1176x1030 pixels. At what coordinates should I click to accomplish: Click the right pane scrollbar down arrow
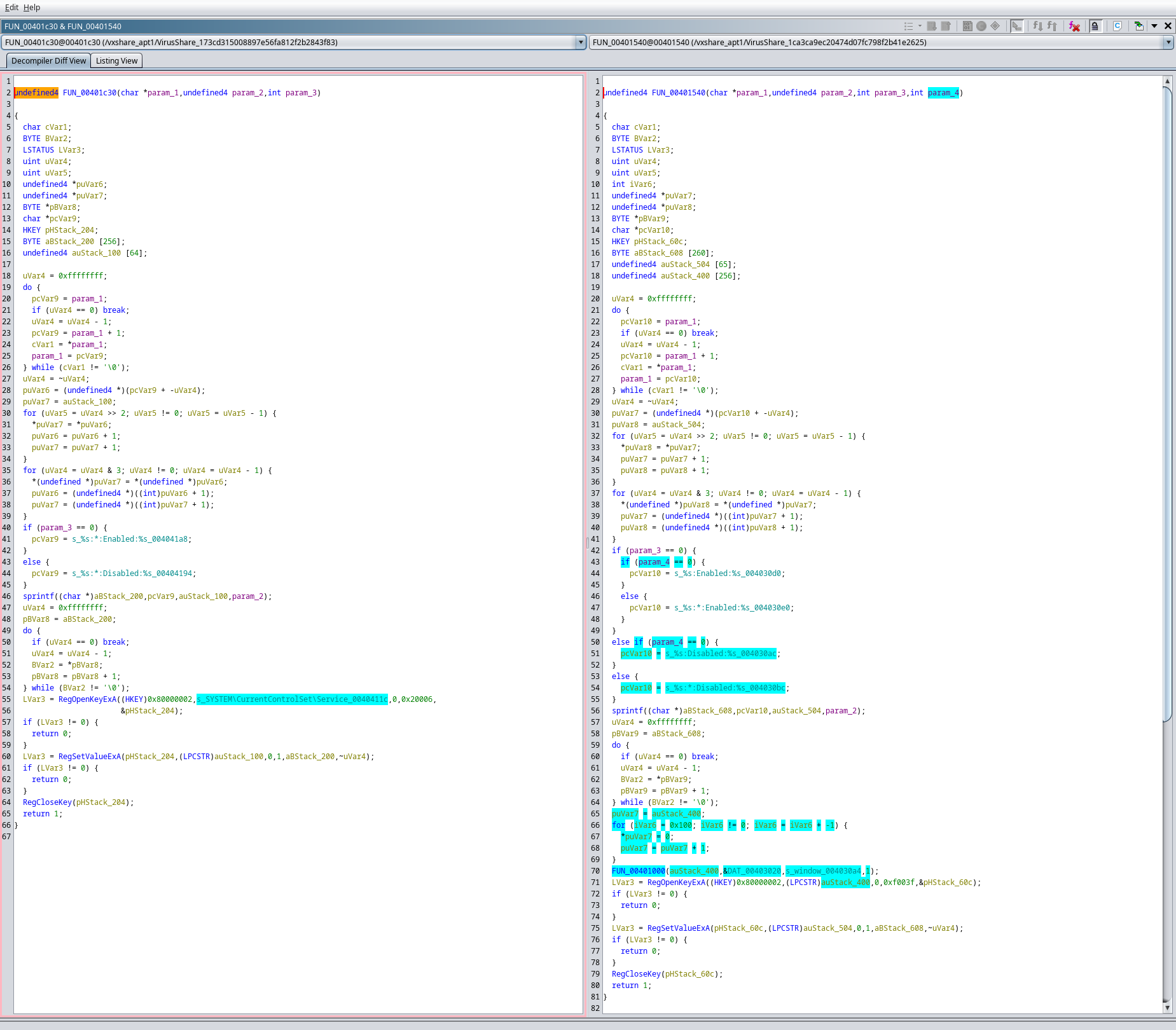(x=1167, y=1008)
